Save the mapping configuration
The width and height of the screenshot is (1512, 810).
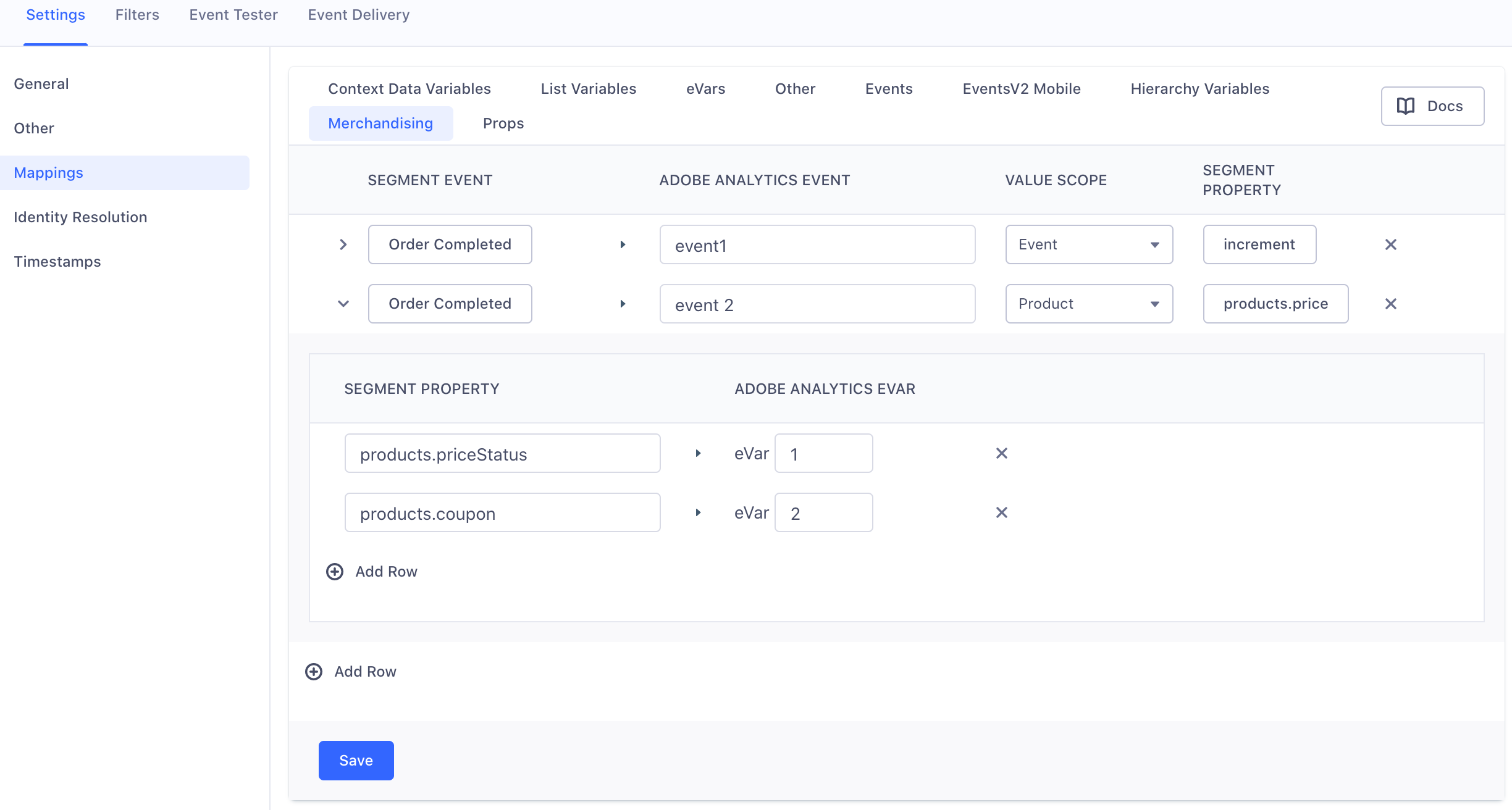coord(356,760)
